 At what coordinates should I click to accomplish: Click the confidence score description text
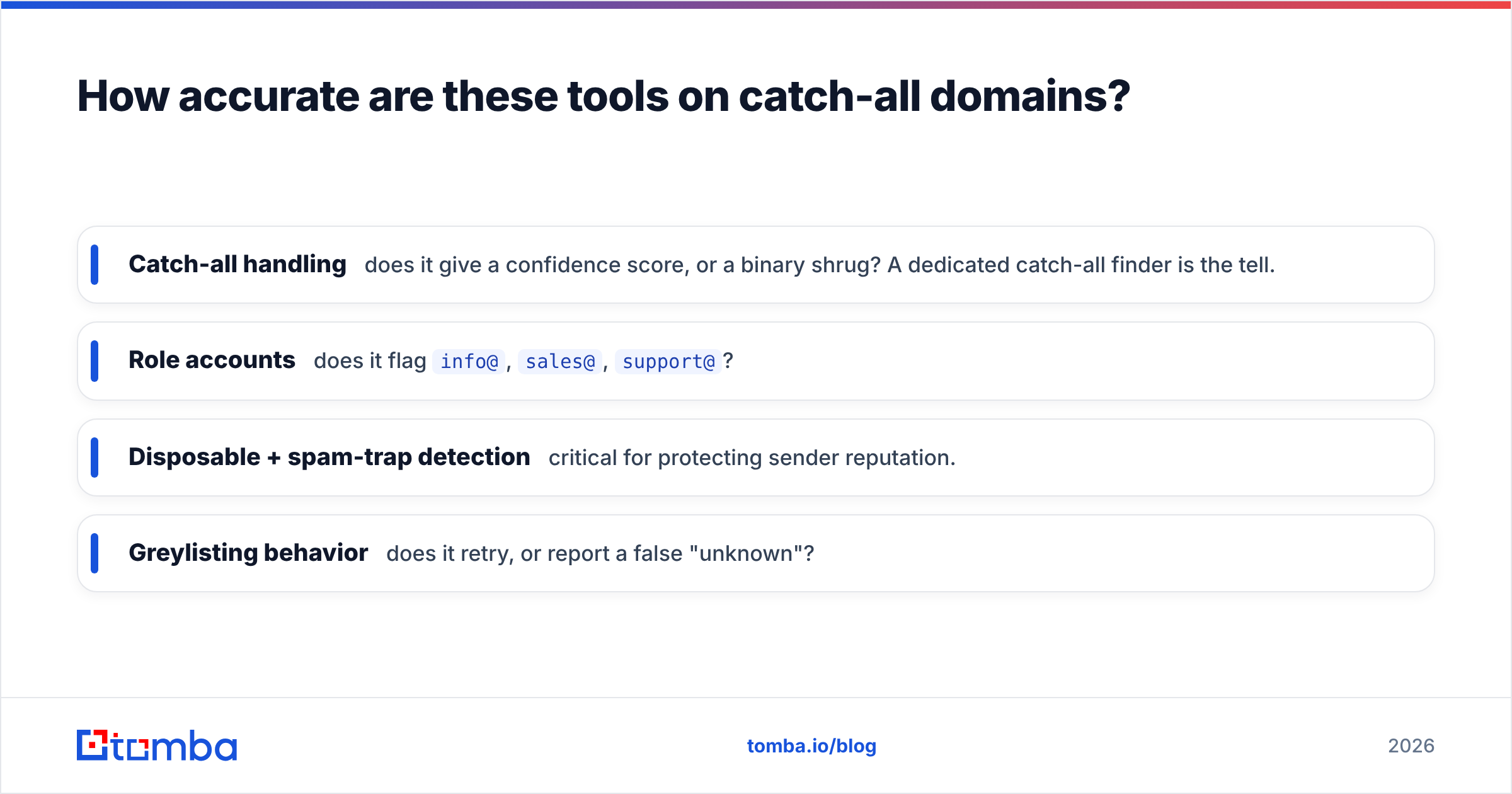coord(820,265)
